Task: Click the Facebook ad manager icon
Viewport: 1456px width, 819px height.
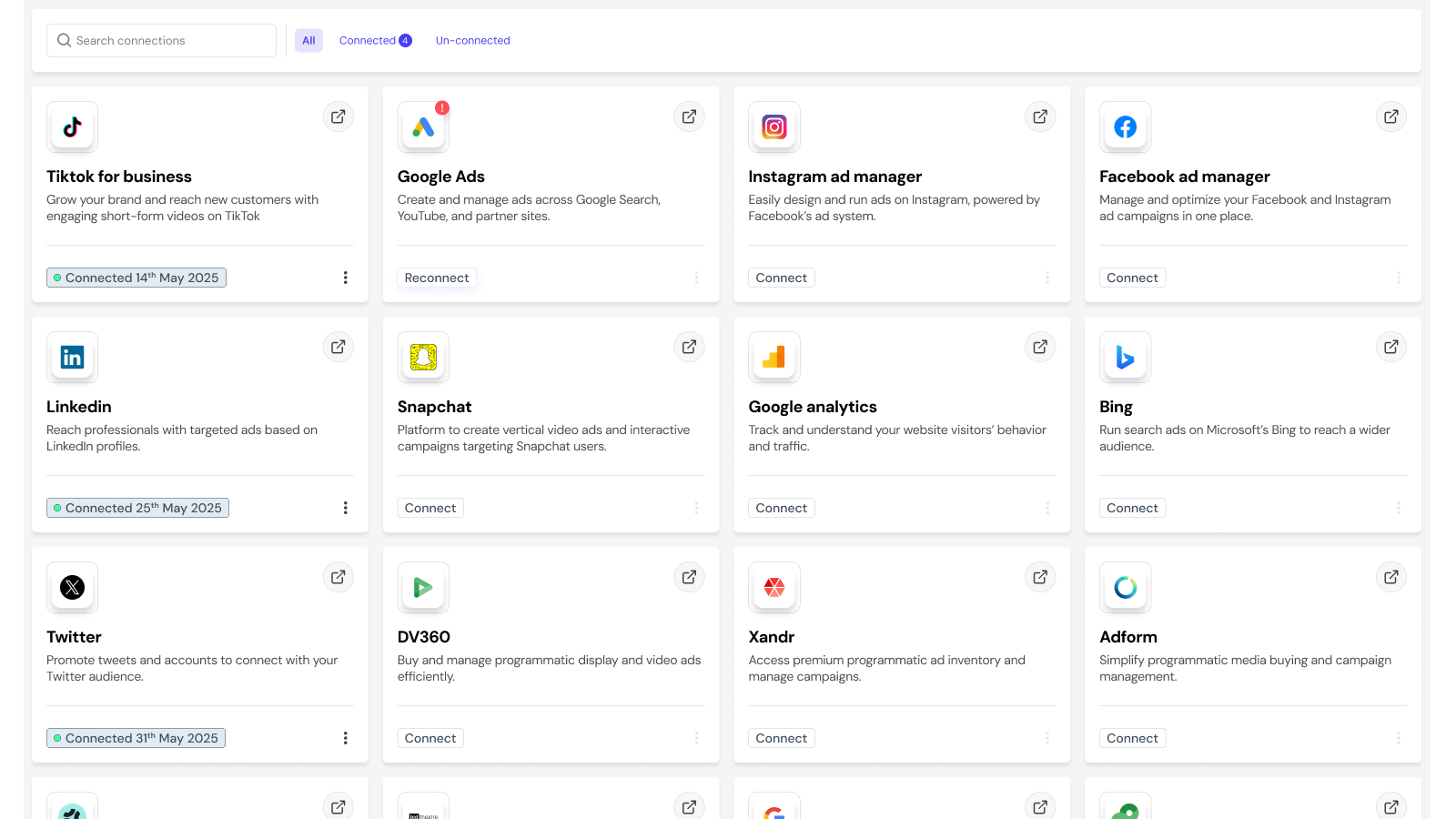Action: (1125, 127)
